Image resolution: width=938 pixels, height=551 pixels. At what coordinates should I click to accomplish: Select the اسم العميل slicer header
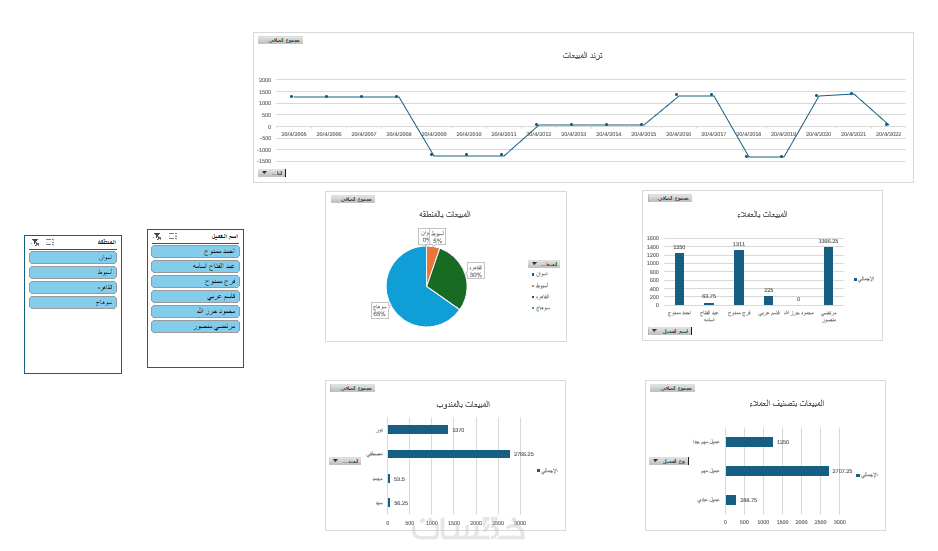(x=225, y=236)
